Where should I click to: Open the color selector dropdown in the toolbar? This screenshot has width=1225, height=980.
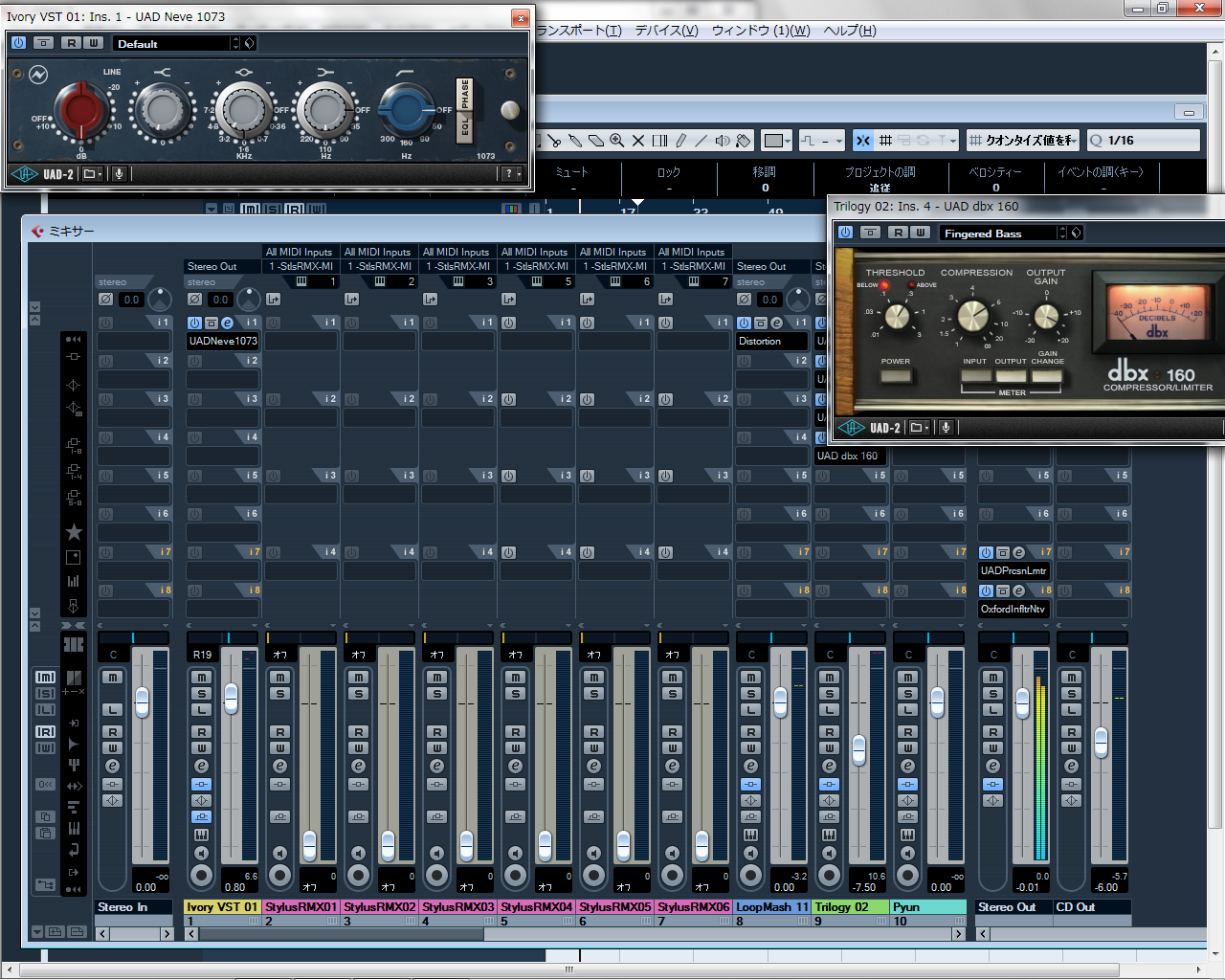click(777, 141)
